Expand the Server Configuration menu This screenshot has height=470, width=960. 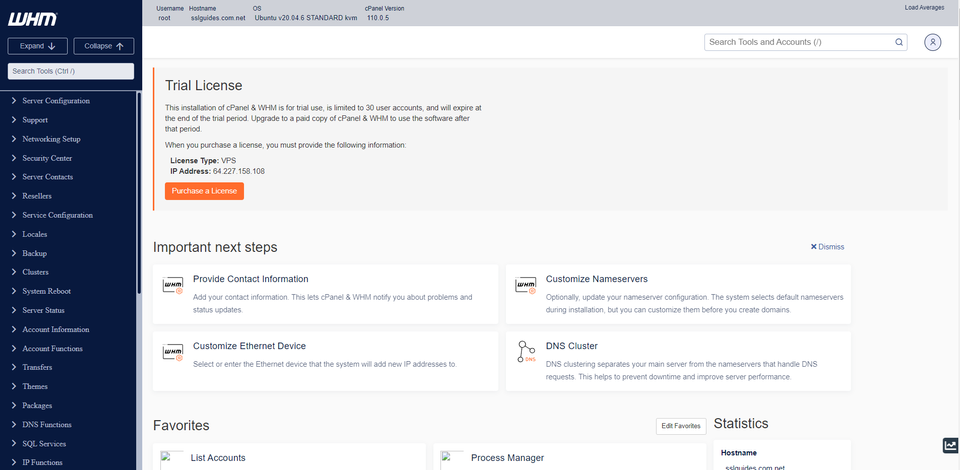coord(56,101)
